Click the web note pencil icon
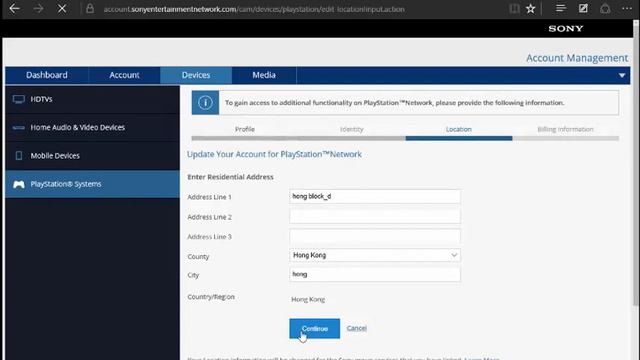Viewport: 640px width, 360px height. coord(583,9)
